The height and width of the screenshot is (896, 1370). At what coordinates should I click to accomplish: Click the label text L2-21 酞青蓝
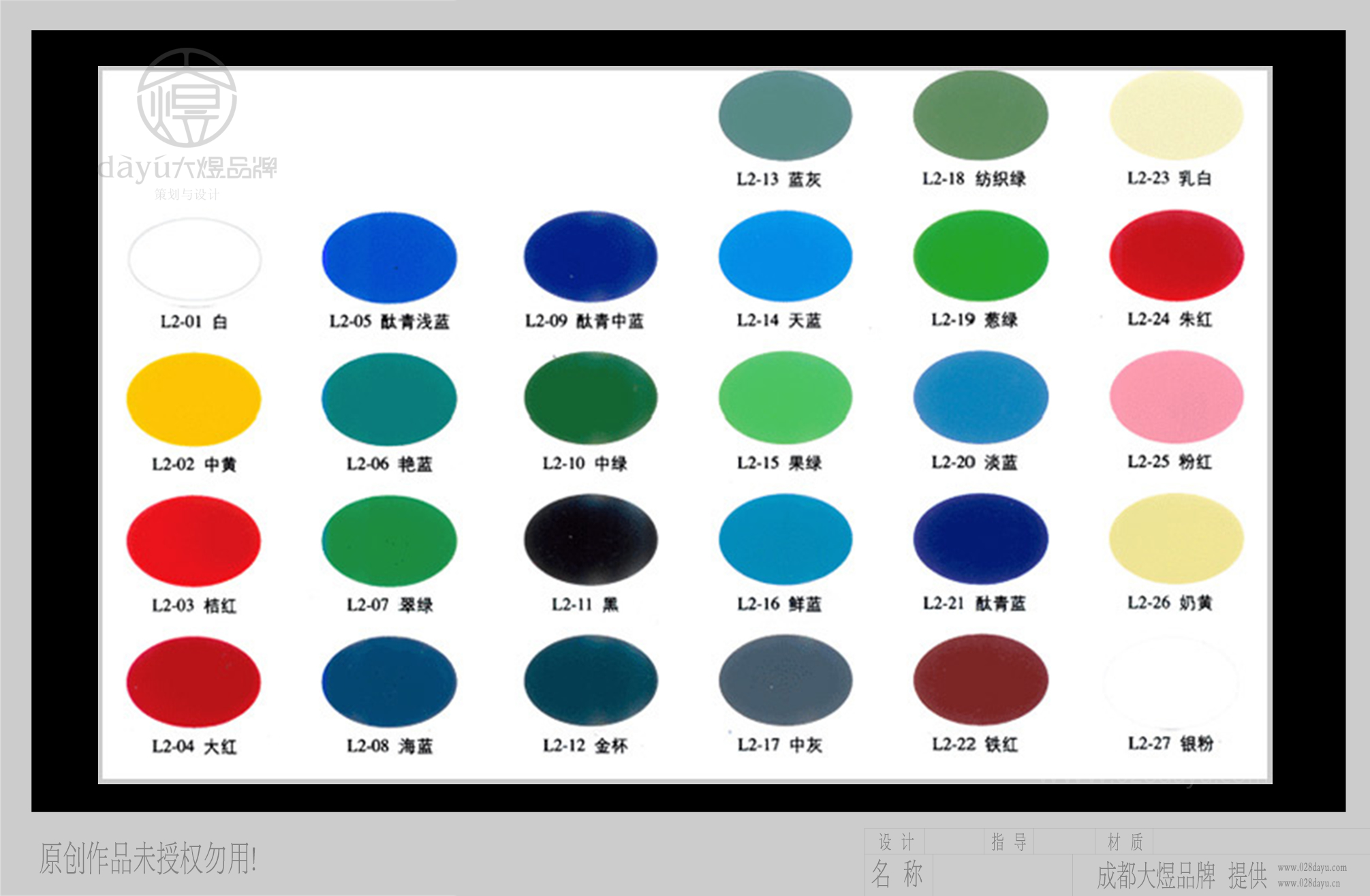coord(974,603)
